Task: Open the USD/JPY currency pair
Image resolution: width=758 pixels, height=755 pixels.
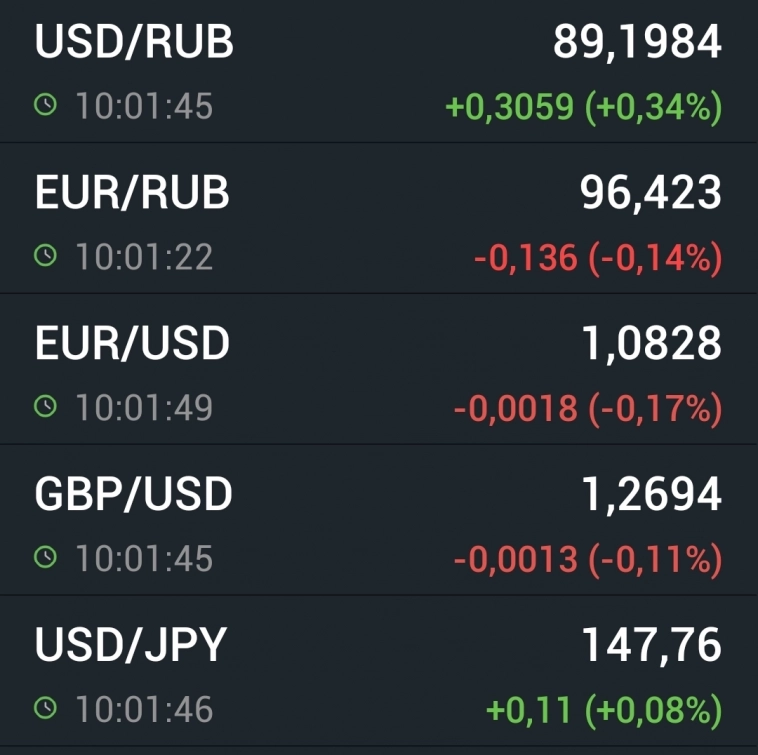Action: coord(130,646)
